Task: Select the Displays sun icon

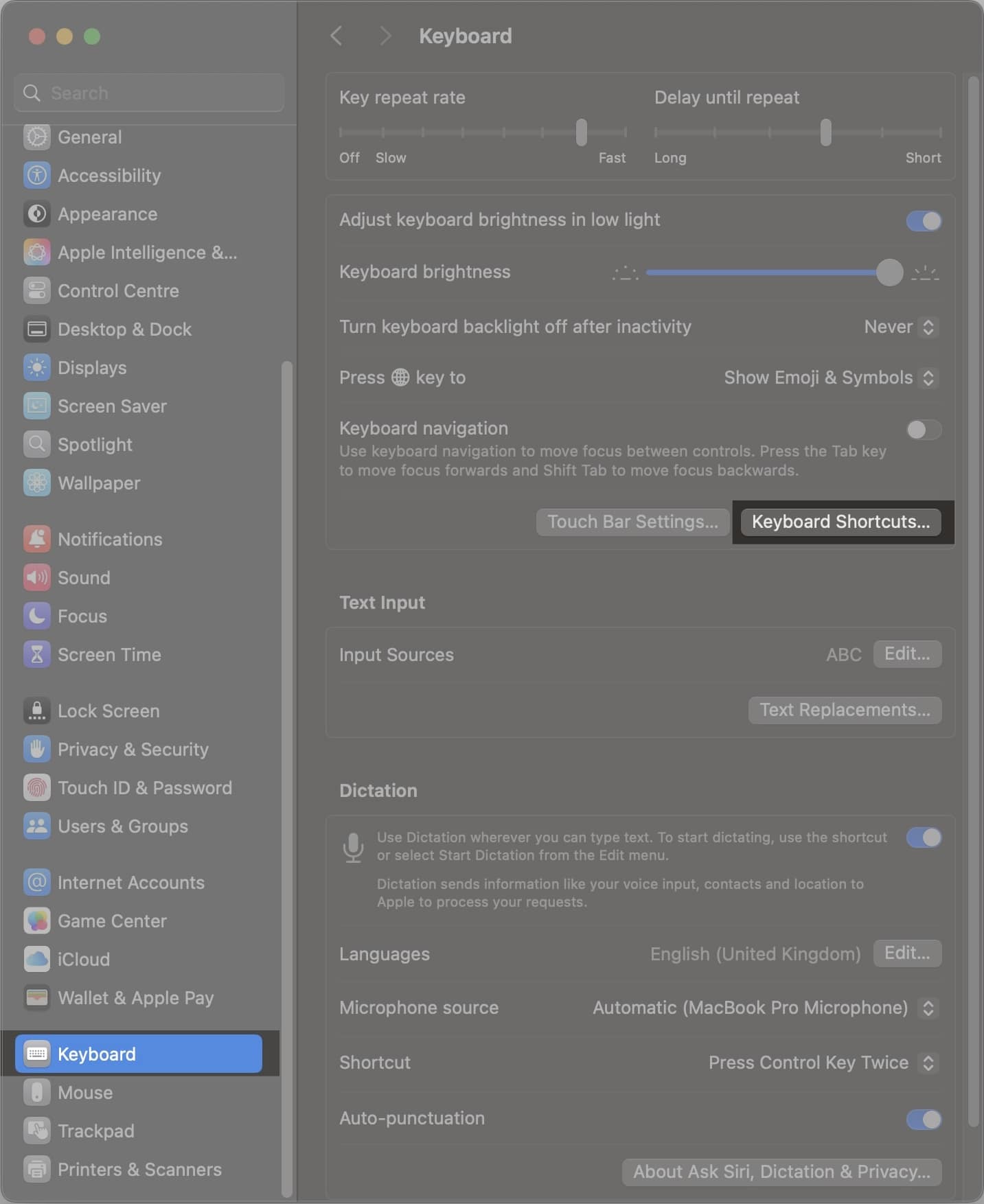Action: pos(37,368)
